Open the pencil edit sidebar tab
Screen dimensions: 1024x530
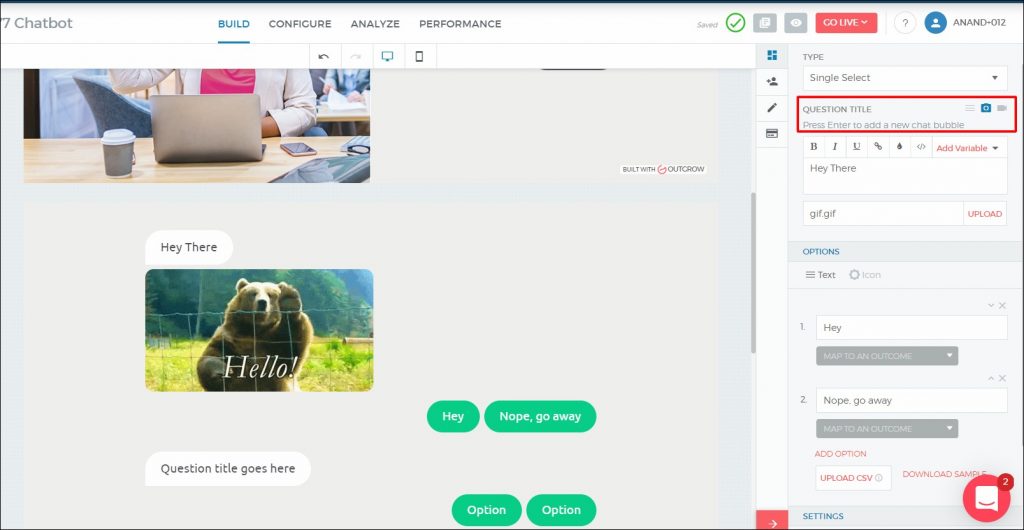[x=771, y=108]
